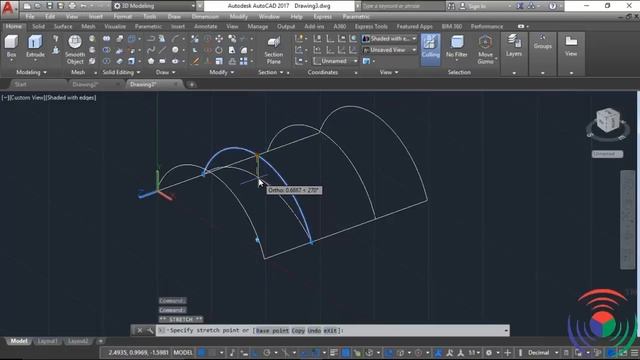Image resolution: width=640 pixels, height=360 pixels.
Task: Click the Line tool in Draw panel
Action: pyautogui.click(x=162, y=50)
